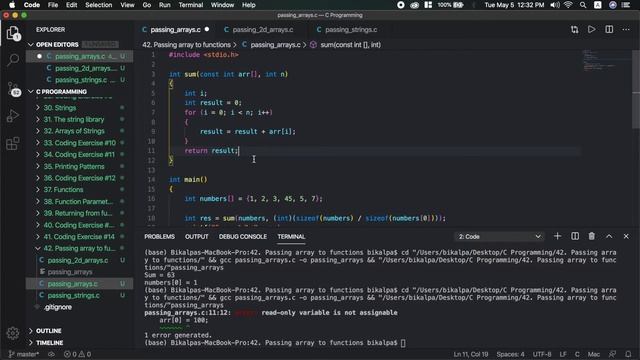Click the LF end-of-line status entry
Screen dimensions: 640x360
pyautogui.click(x=563, y=354)
